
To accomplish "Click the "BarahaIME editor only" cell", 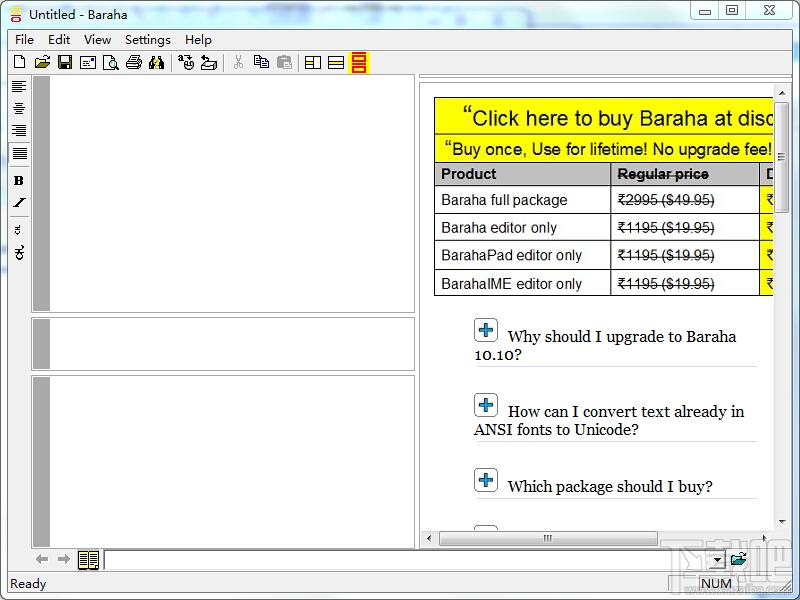I will [x=522, y=283].
